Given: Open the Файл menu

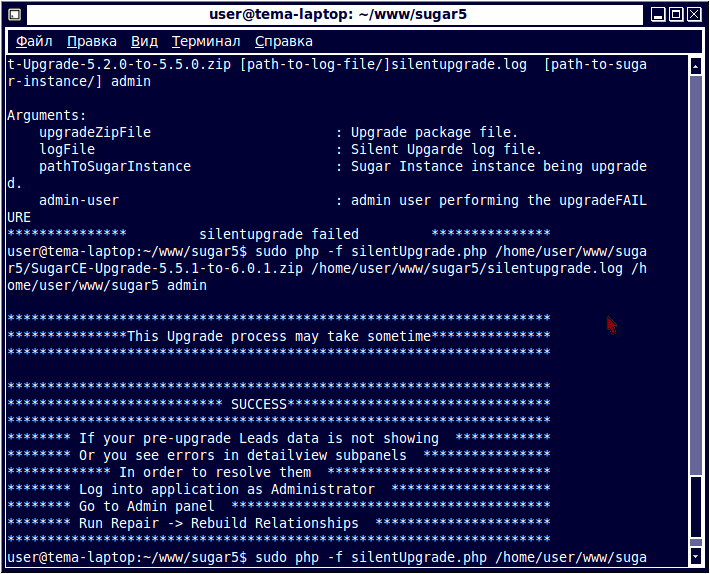Looking at the screenshot, I should [34, 41].
